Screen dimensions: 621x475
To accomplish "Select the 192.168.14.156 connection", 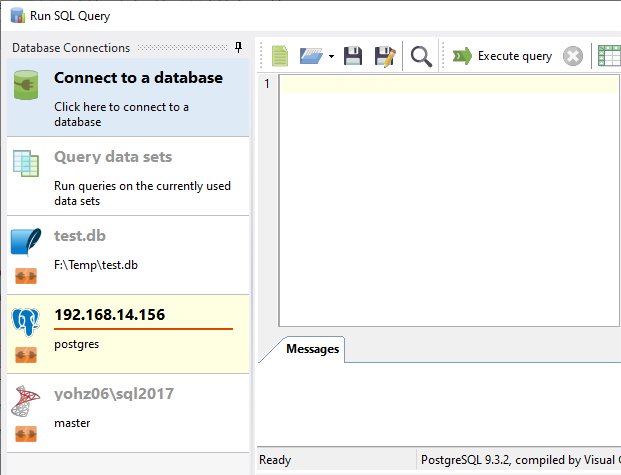I will pyautogui.click(x=128, y=334).
